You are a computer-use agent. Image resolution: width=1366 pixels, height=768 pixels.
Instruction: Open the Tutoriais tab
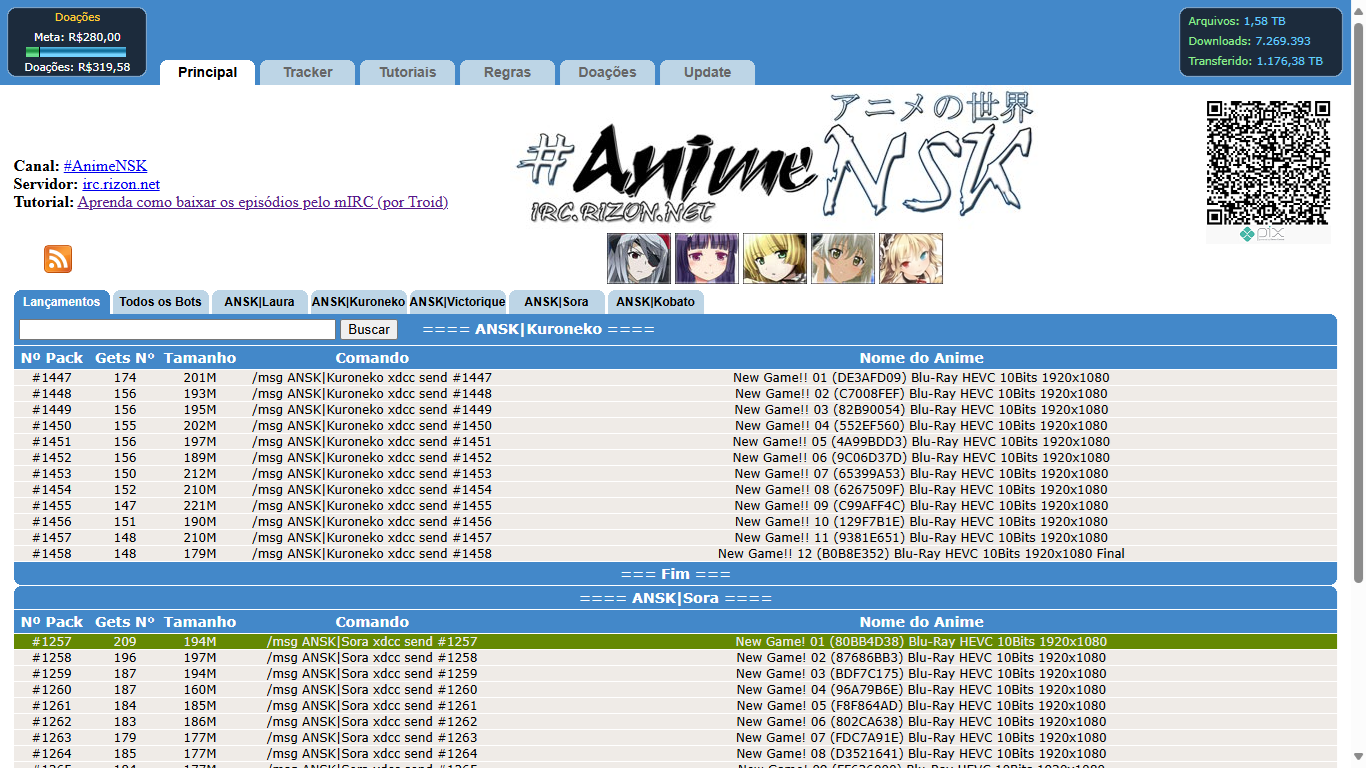click(x=407, y=72)
